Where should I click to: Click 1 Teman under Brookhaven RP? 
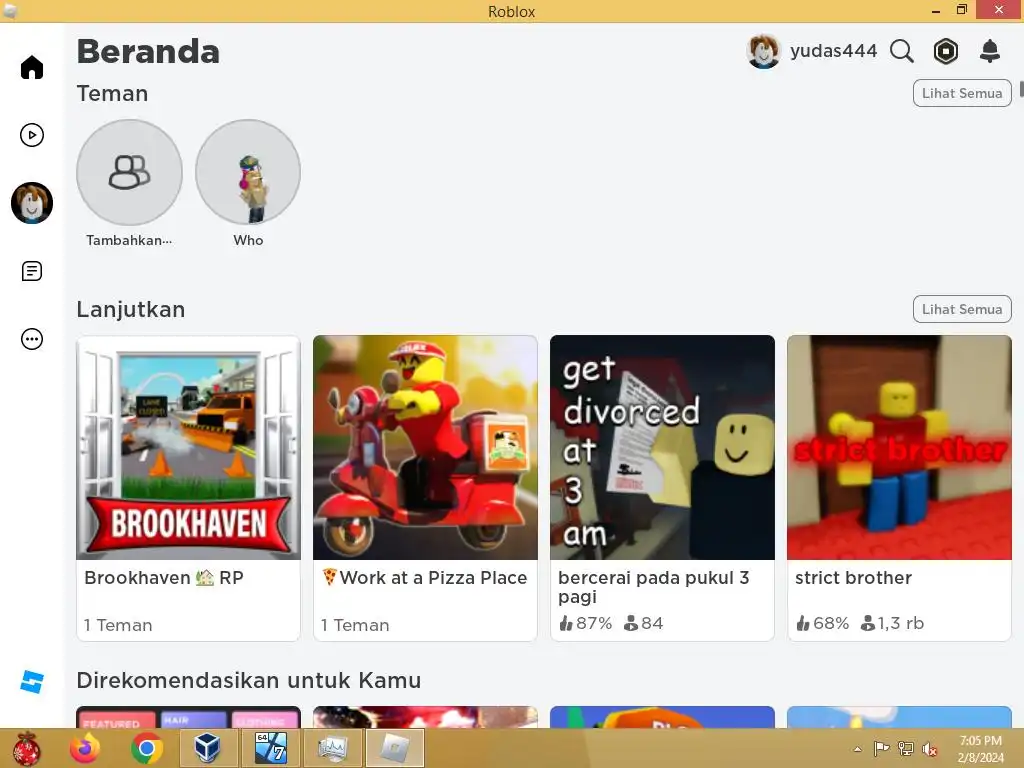pos(118,625)
